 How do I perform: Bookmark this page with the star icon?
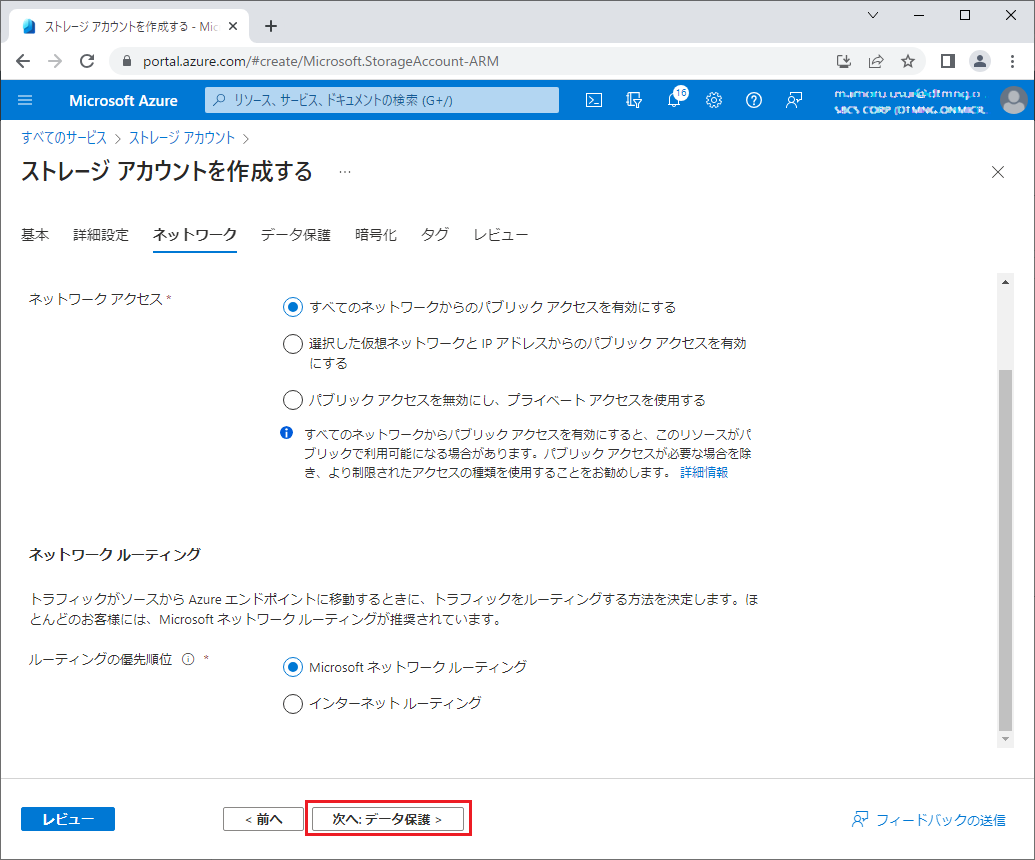[x=908, y=61]
